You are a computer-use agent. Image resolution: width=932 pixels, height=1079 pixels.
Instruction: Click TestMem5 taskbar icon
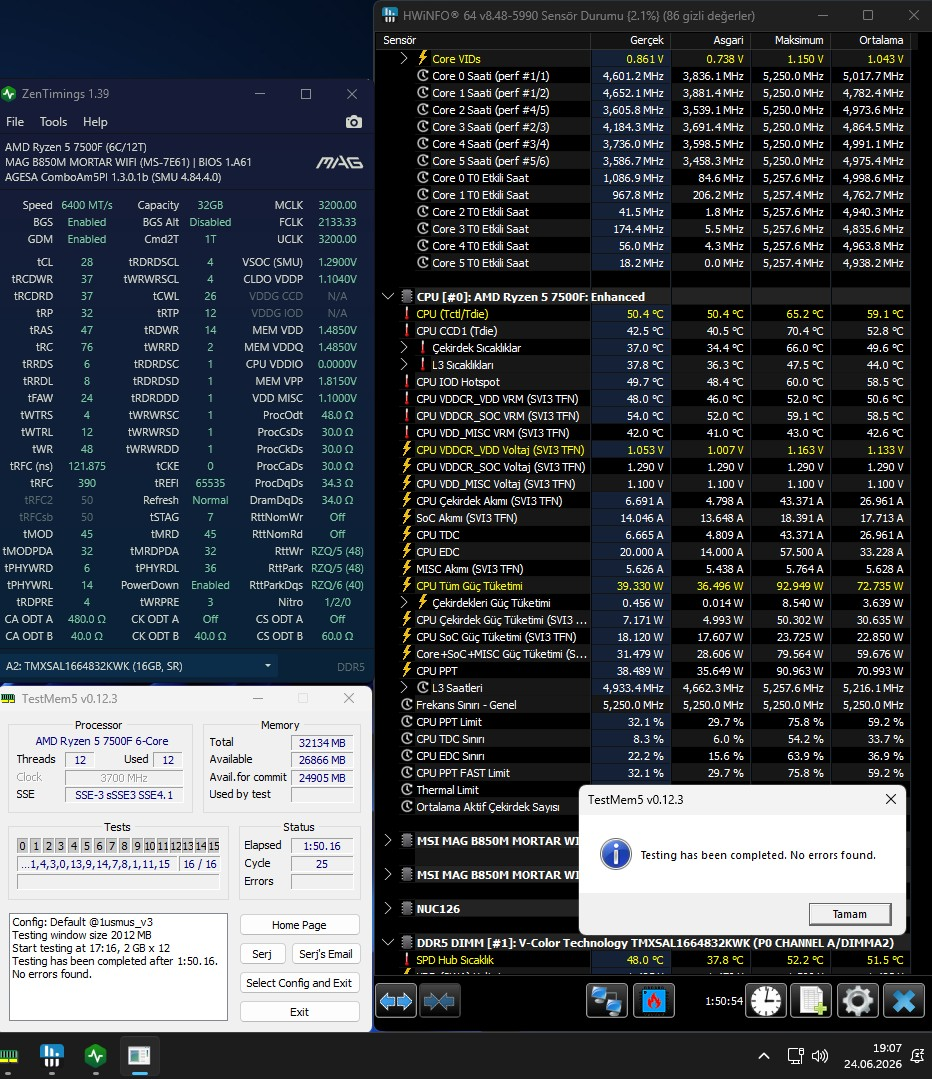tap(9, 1055)
